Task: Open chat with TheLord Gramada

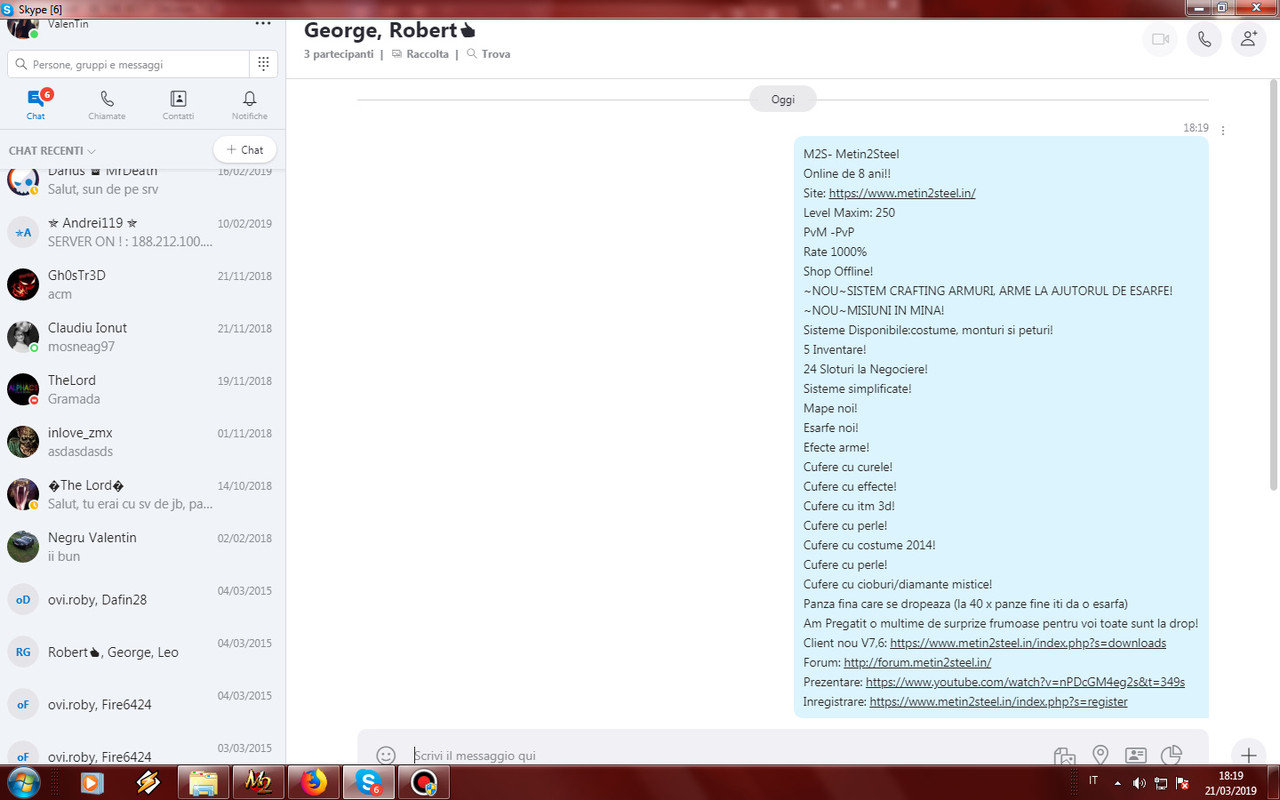Action: [143, 389]
